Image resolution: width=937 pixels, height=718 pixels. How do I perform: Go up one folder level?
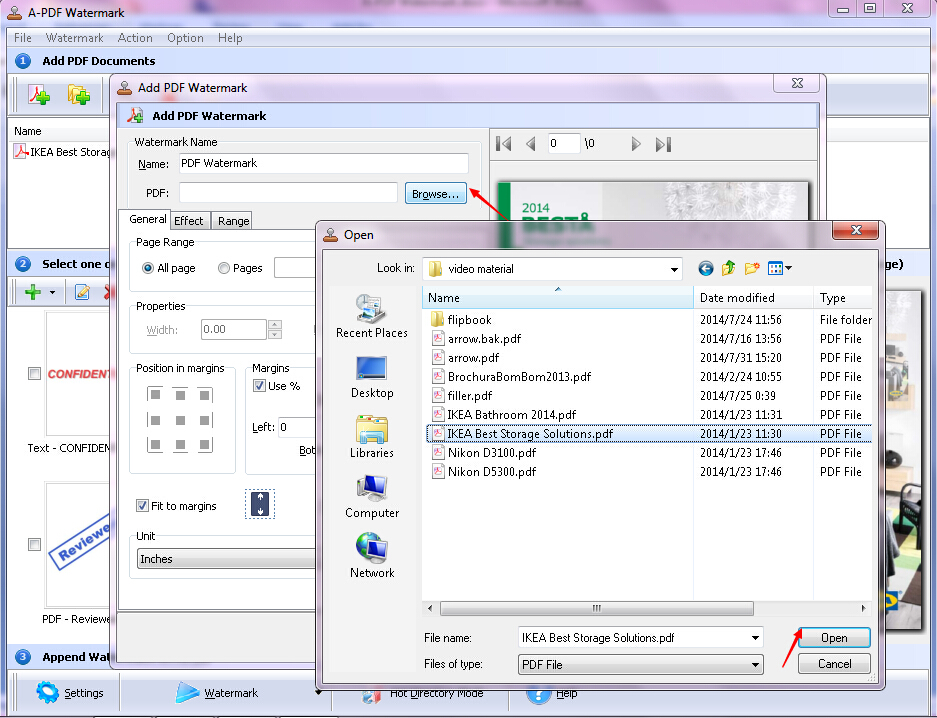pyautogui.click(x=728, y=269)
